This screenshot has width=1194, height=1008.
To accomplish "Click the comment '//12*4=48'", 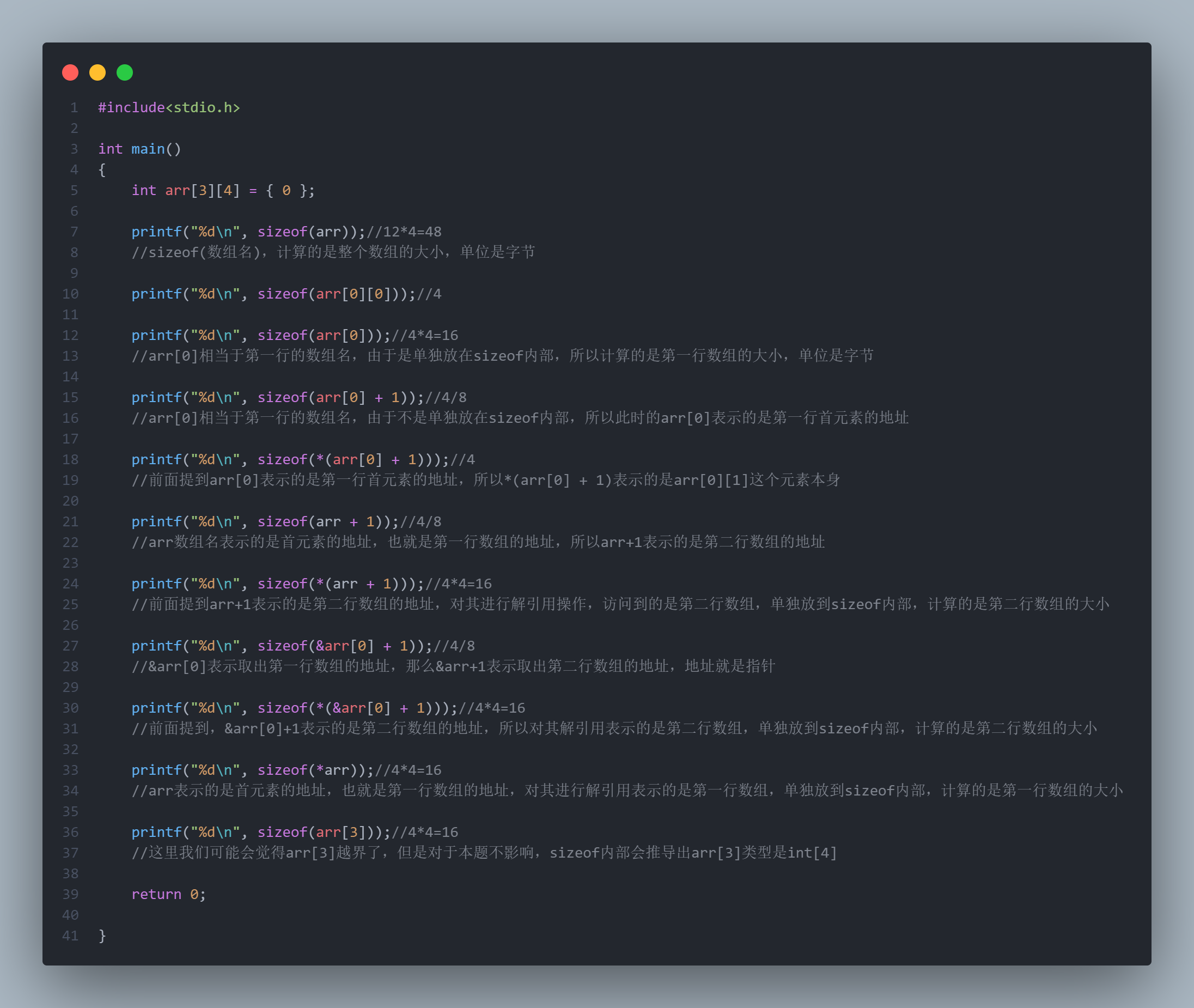I will pyautogui.click(x=404, y=232).
